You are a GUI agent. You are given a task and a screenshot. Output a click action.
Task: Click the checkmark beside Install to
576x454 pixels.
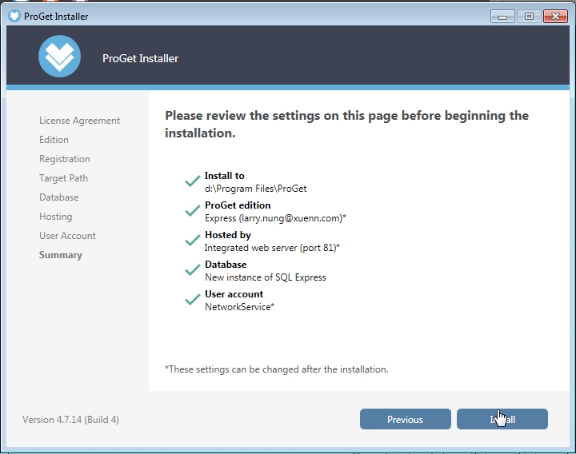click(192, 181)
